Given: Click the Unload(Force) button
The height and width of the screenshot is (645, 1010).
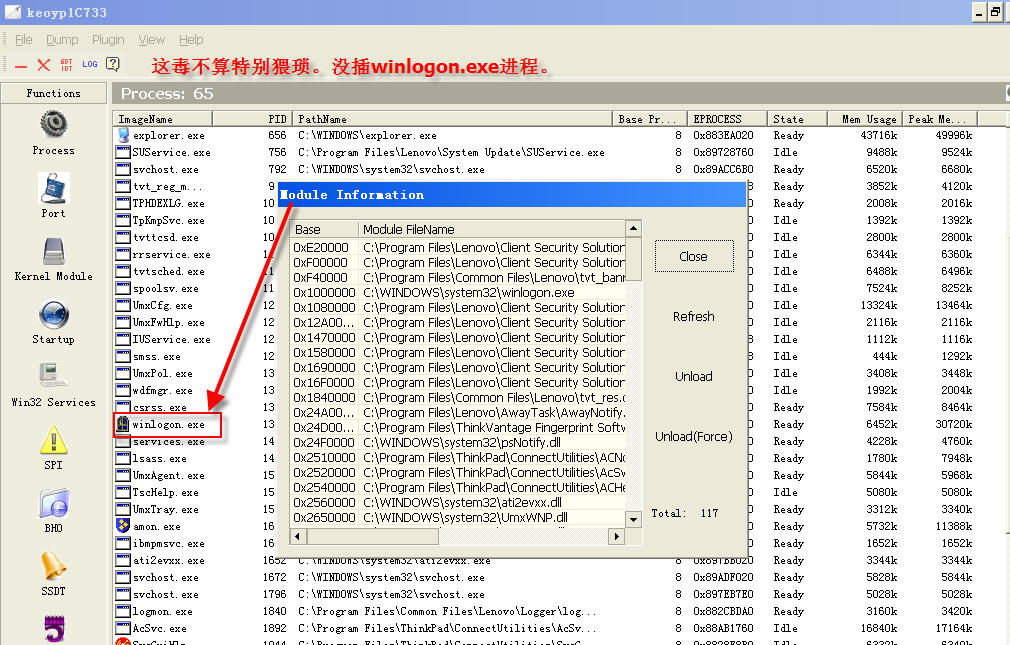Looking at the screenshot, I should tap(694, 436).
